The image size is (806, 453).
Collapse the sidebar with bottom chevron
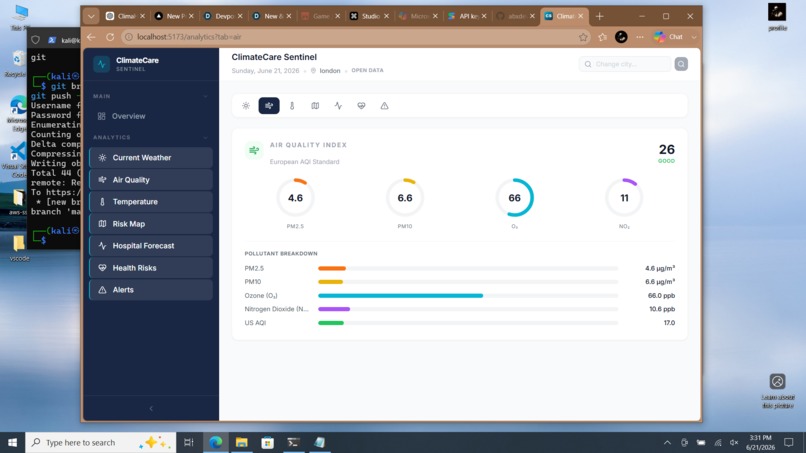[x=151, y=408]
